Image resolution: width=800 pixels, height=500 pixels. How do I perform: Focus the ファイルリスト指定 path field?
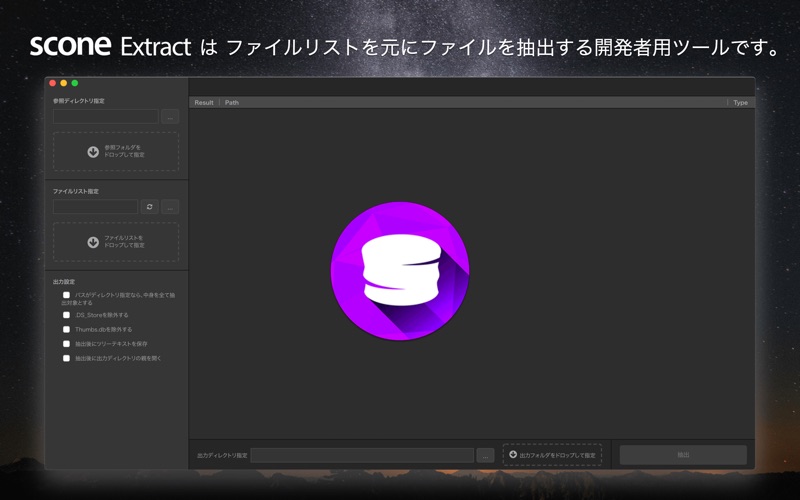pos(95,207)
